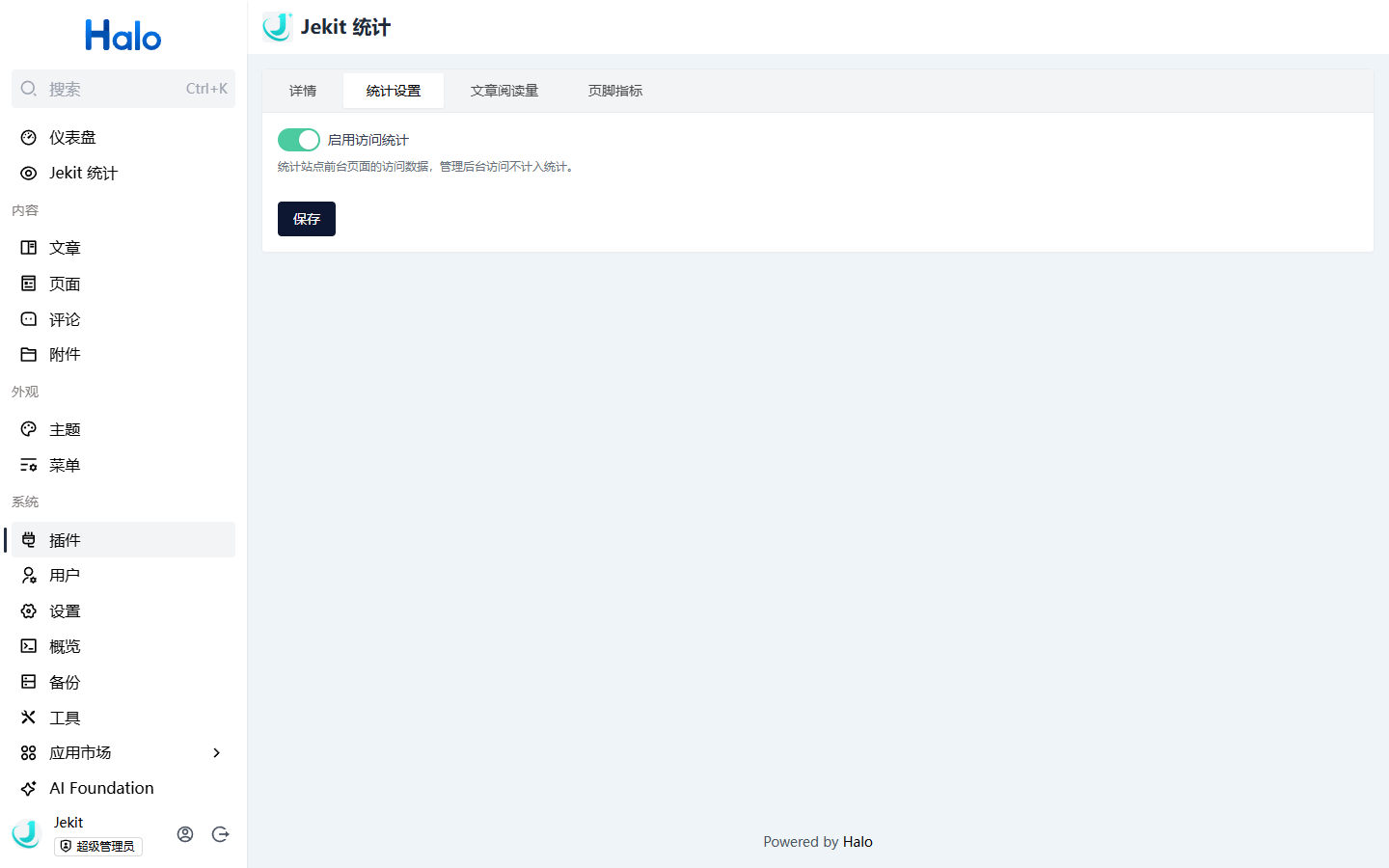Open 用户 in the sidebar

click(x=123, y=576)
